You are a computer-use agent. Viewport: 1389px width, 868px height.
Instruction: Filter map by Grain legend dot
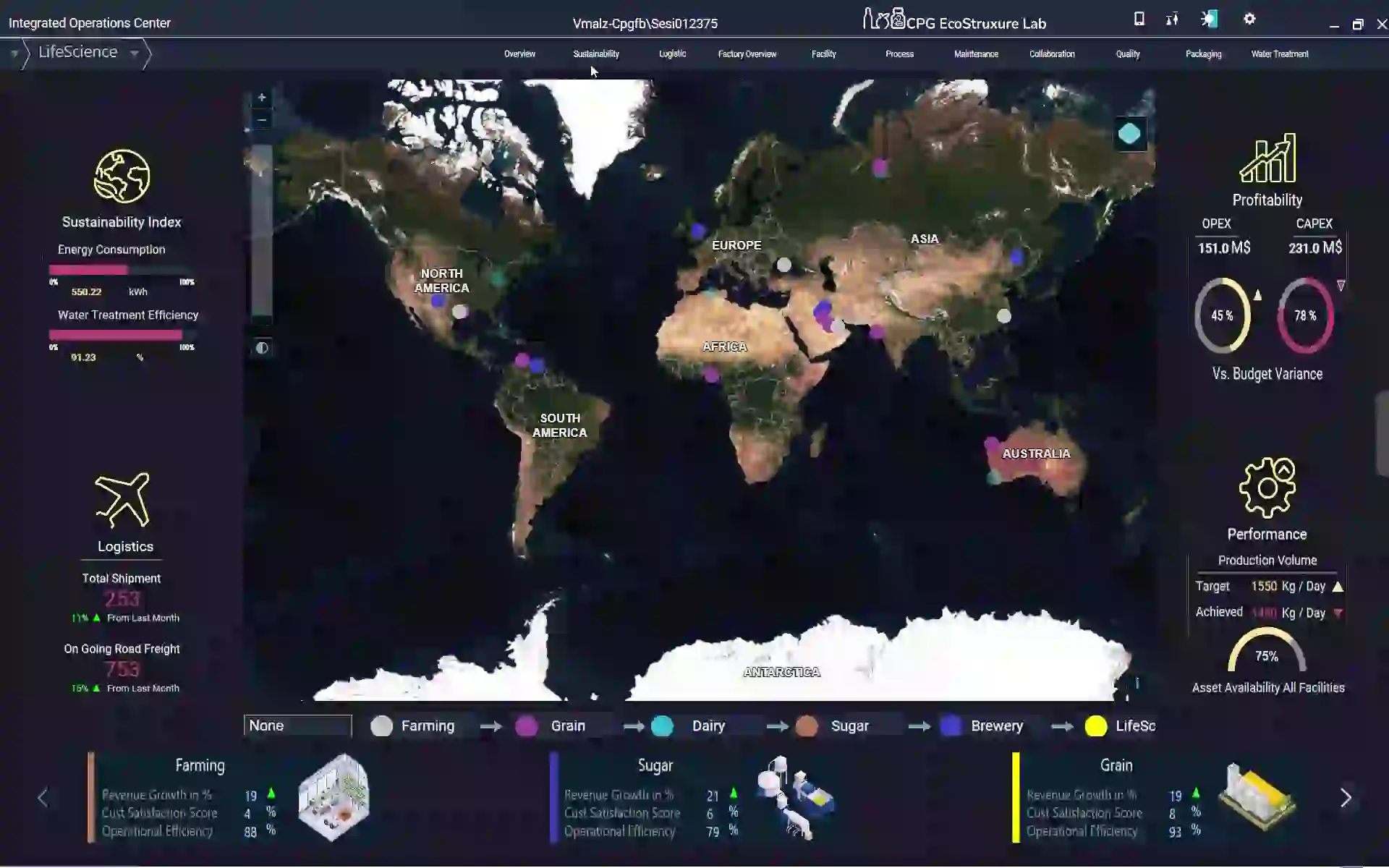tap(527, 726)
